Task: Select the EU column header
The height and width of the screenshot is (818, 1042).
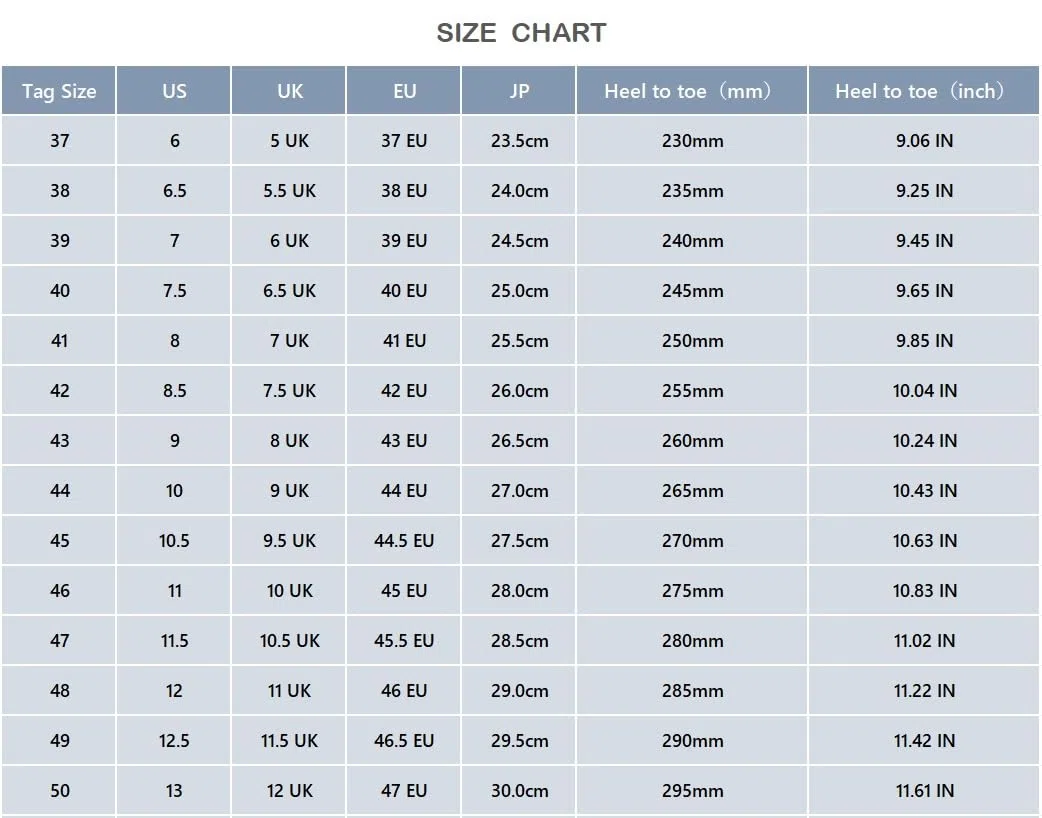Action: click(404, 90)
